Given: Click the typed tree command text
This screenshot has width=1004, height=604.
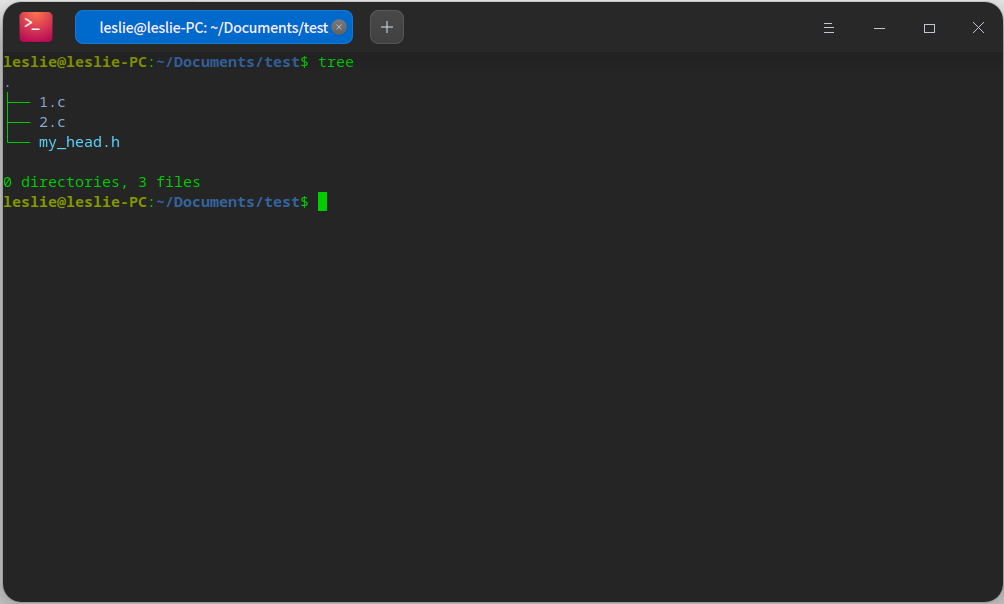Looking at the screenshot, I should click(335, 62).
